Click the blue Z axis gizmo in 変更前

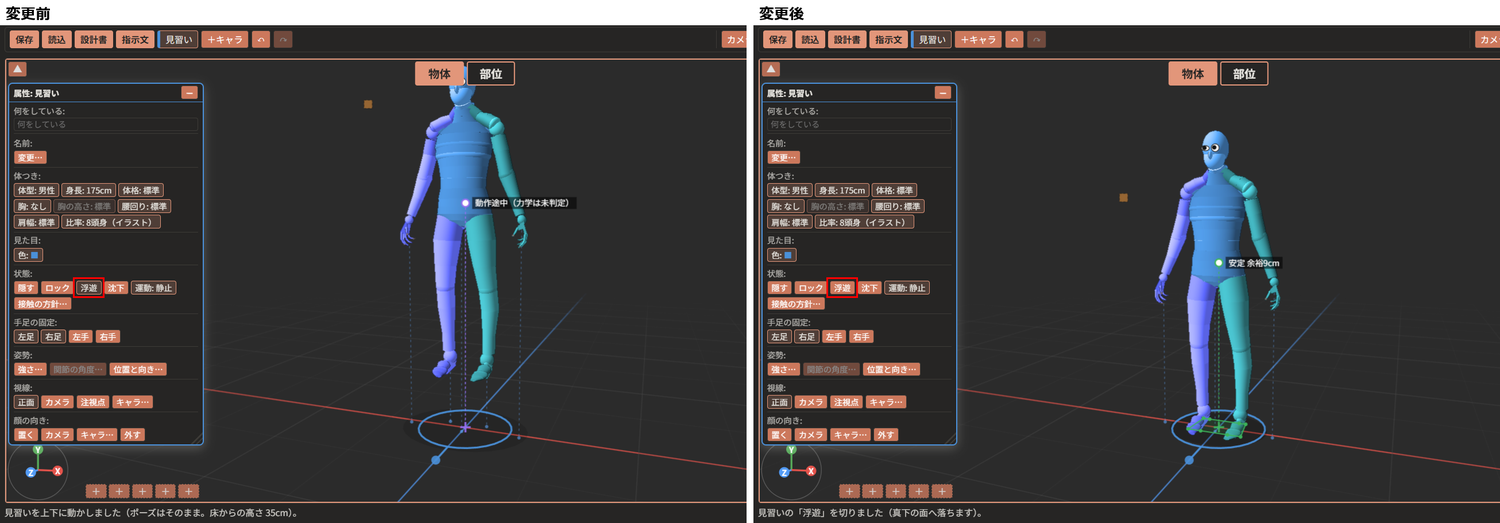point(31,471)
